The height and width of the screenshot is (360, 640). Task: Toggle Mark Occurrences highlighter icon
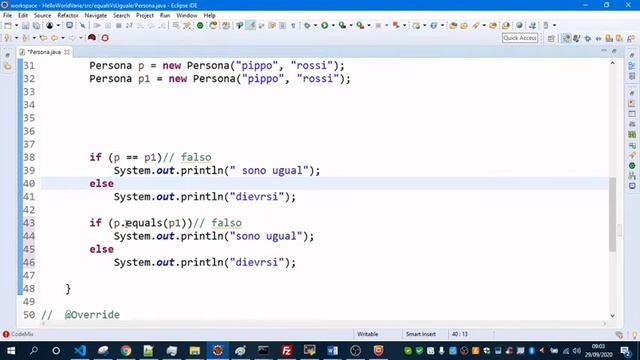(251, 25)
